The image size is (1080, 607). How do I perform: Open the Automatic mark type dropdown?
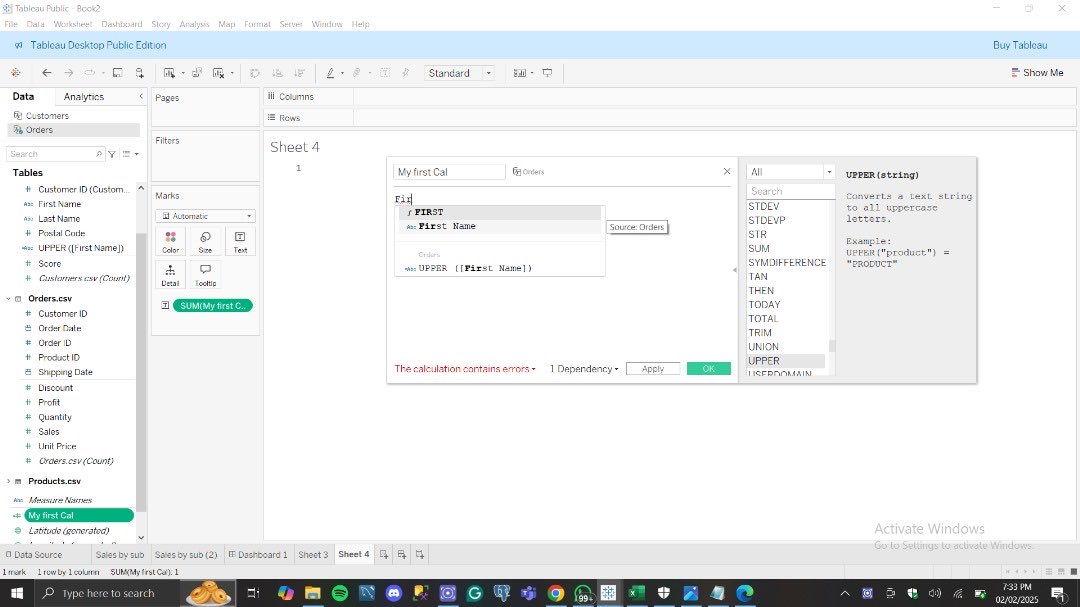[205, 216]
